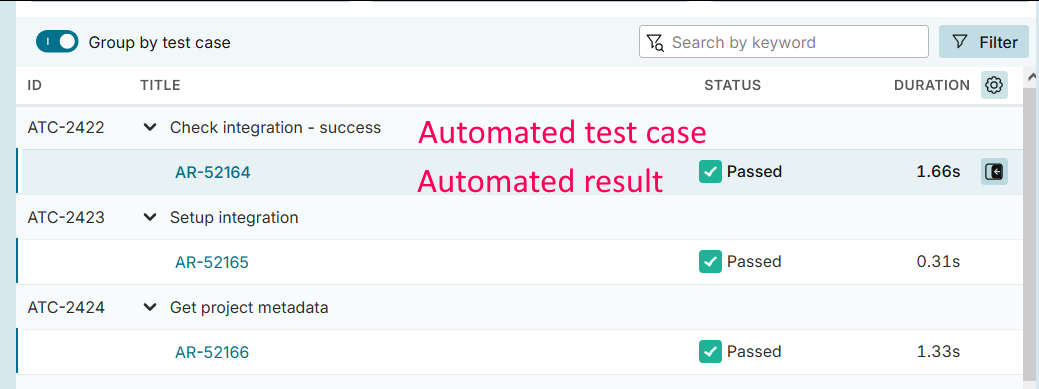Open result link AR-52166
Viewport: 1039px width, 389px height.
pos(212,352)
